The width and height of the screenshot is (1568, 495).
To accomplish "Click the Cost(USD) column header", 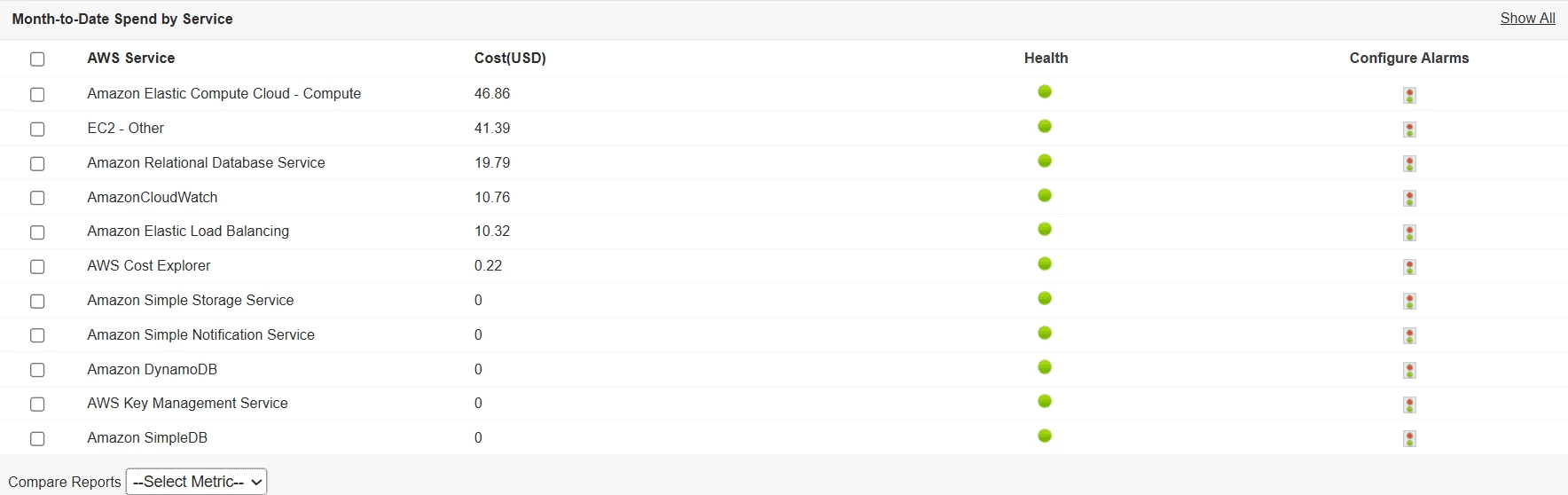I will [510, 59].
